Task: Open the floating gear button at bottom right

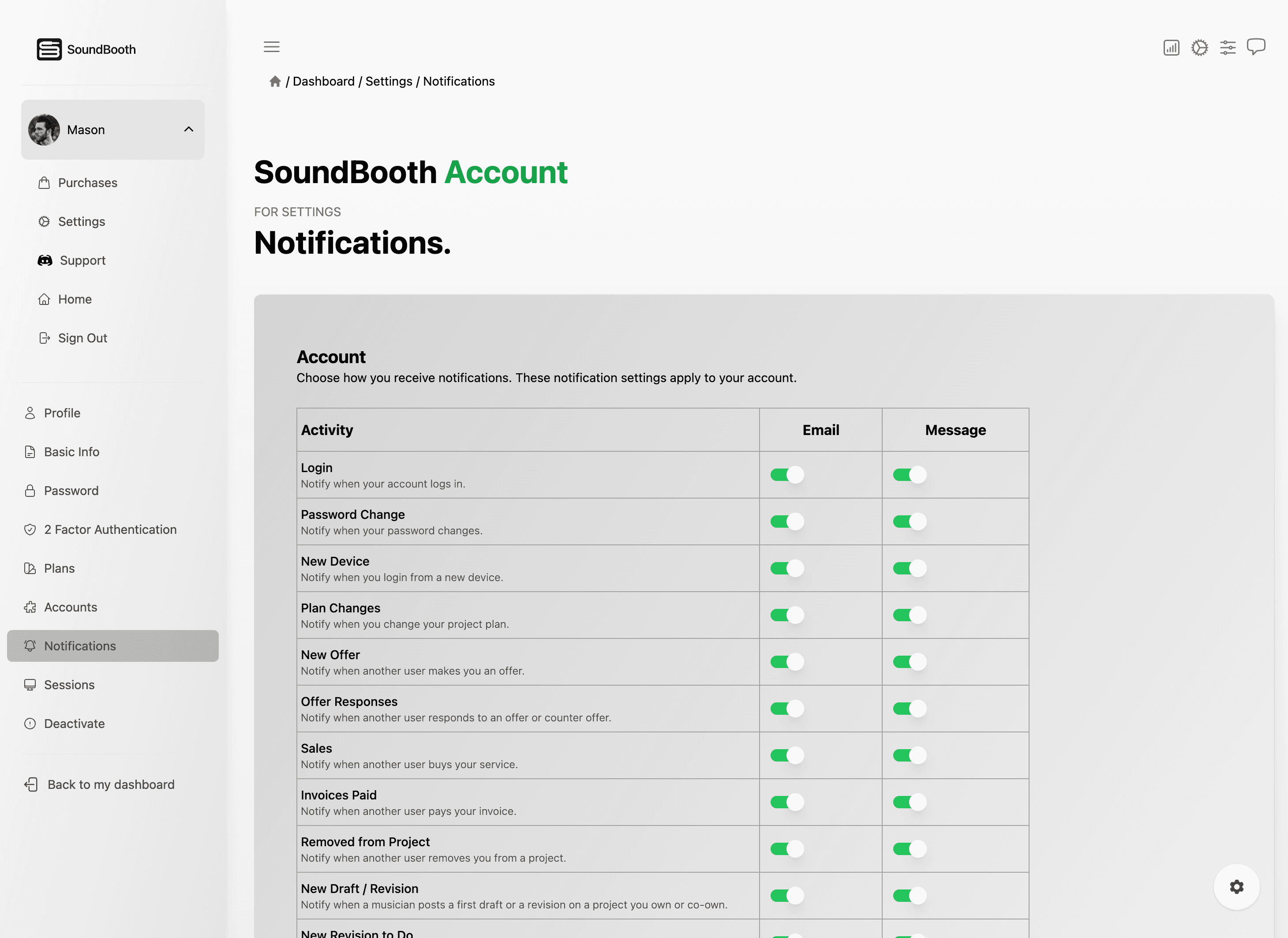Action: click(x=1237, y=886)
